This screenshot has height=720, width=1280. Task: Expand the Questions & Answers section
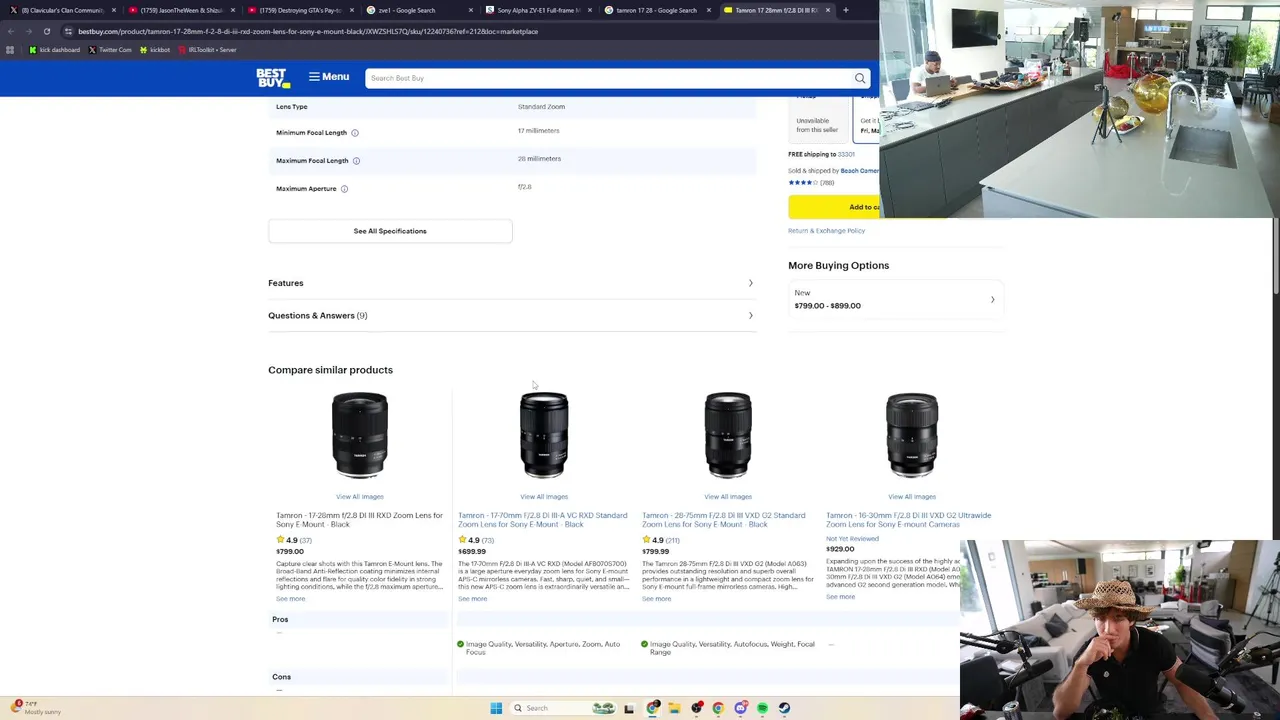[511, 316]
